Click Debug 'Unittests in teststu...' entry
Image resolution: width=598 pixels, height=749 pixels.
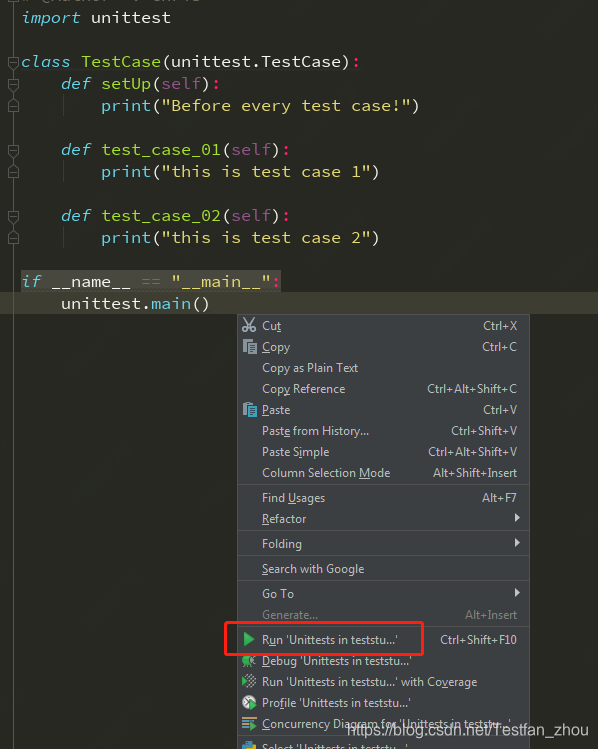[384, 661]
